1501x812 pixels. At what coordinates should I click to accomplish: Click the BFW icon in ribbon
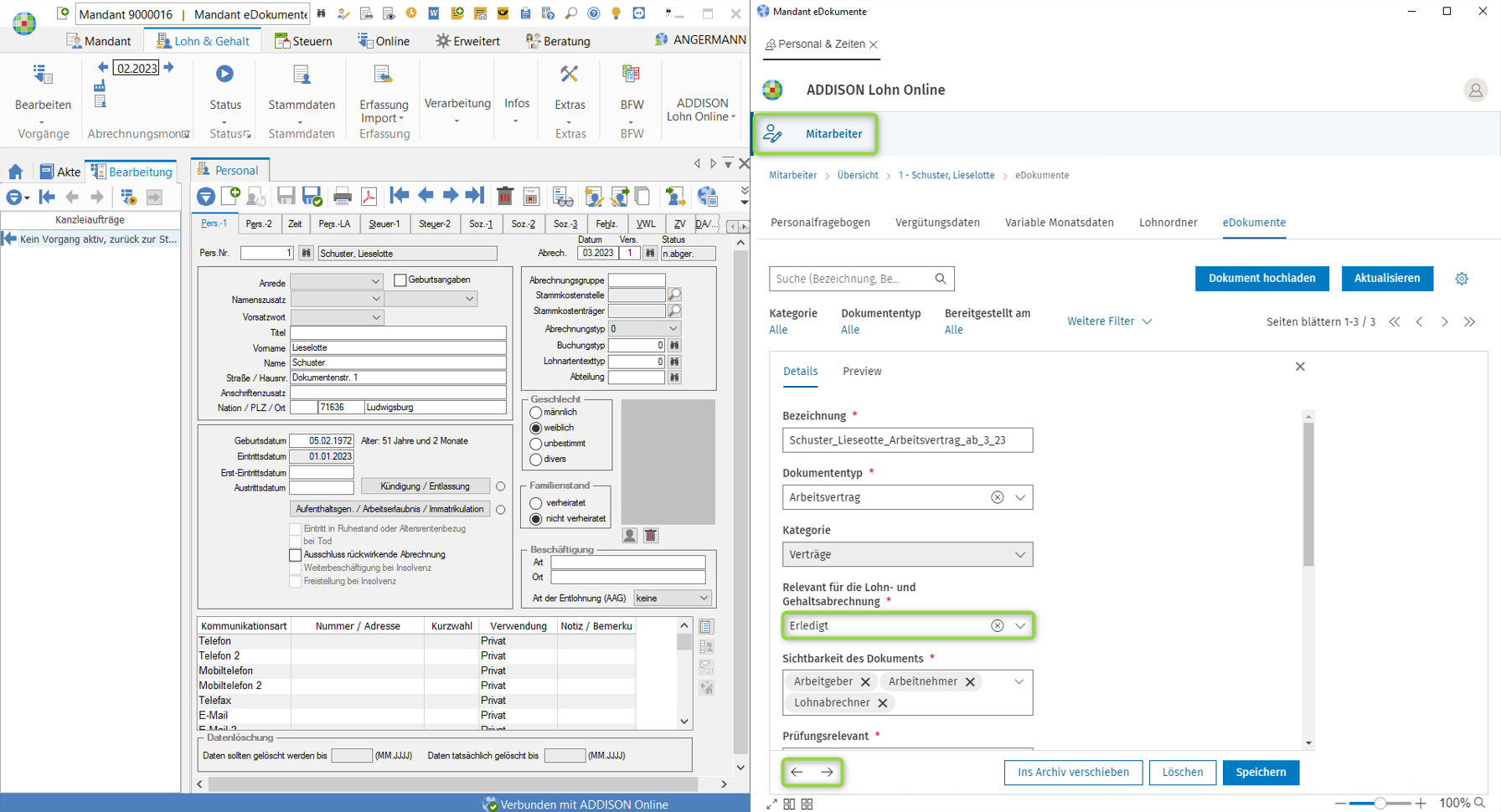pos(631,75)
